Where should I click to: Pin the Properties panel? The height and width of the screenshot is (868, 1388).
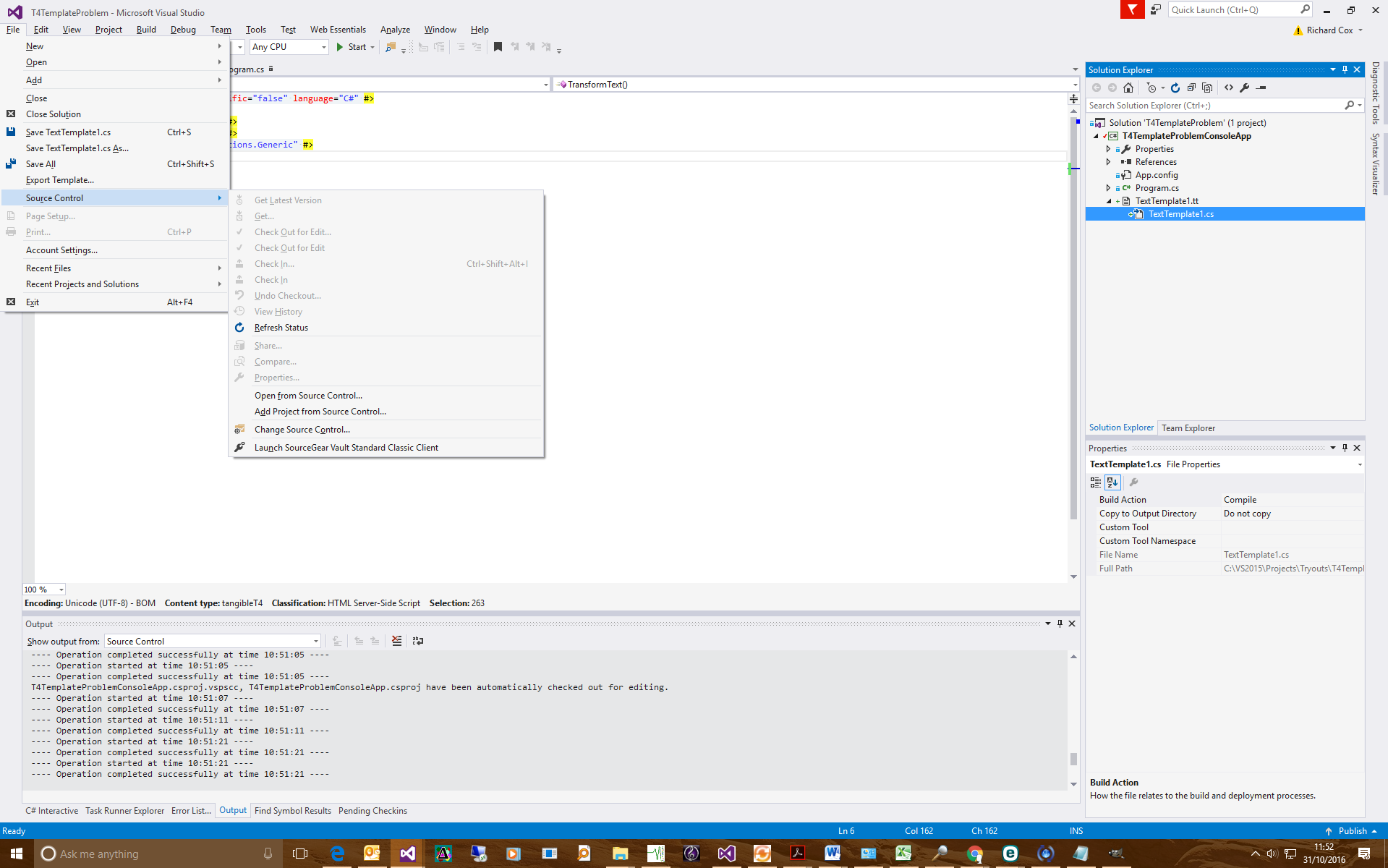tap(1345, 448)
